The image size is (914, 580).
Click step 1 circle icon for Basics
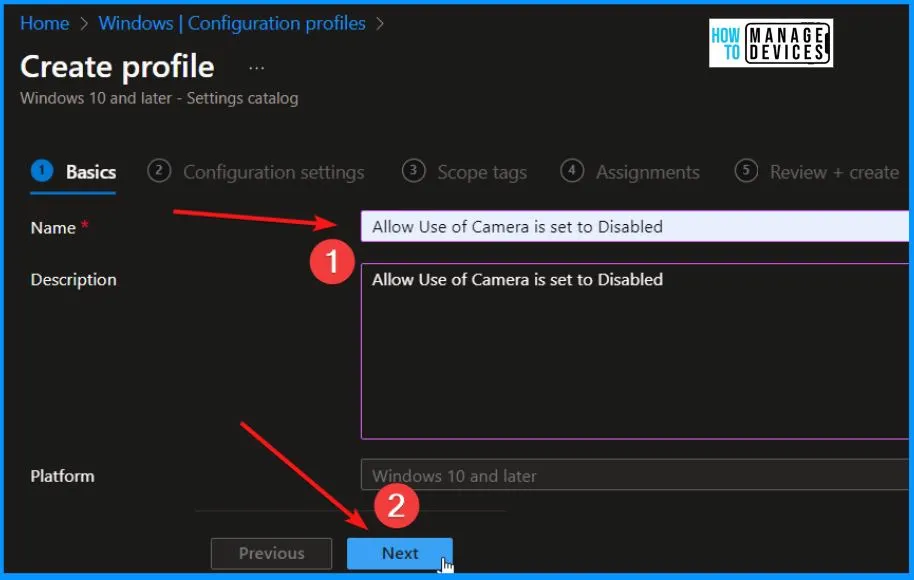tap(42, 171)
